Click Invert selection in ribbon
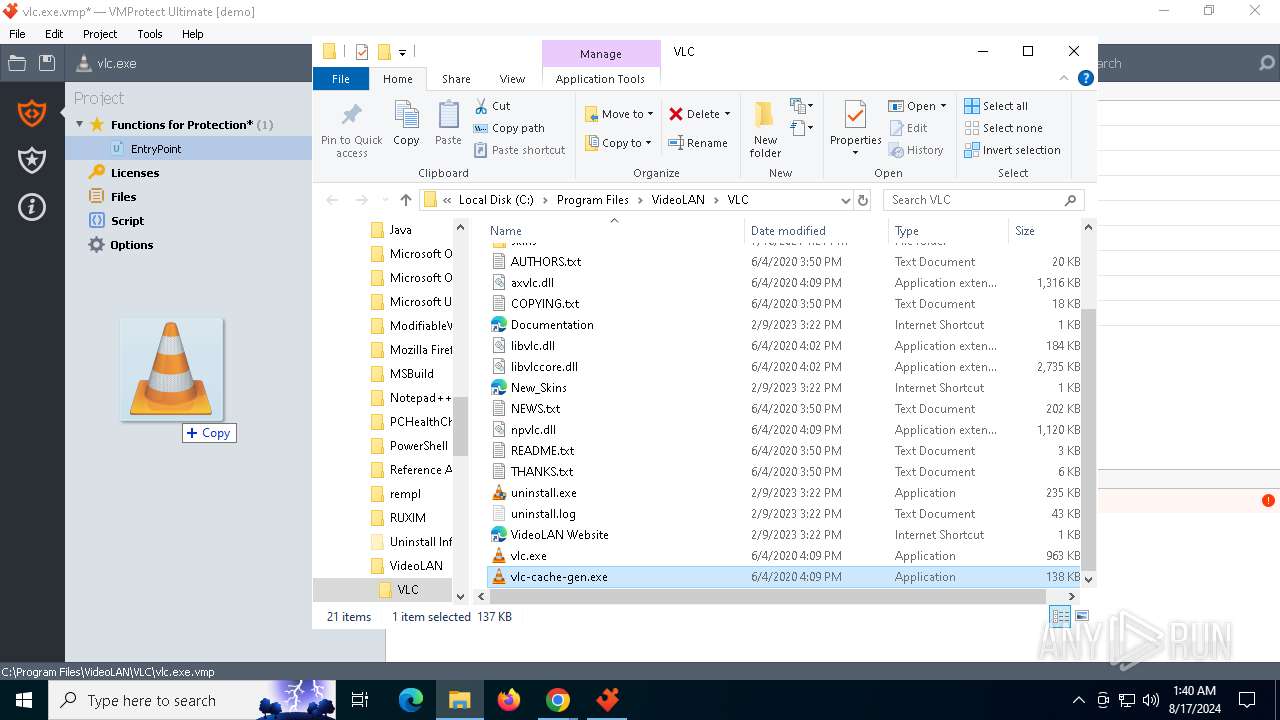1280x720 pixels. (1012, 150)
